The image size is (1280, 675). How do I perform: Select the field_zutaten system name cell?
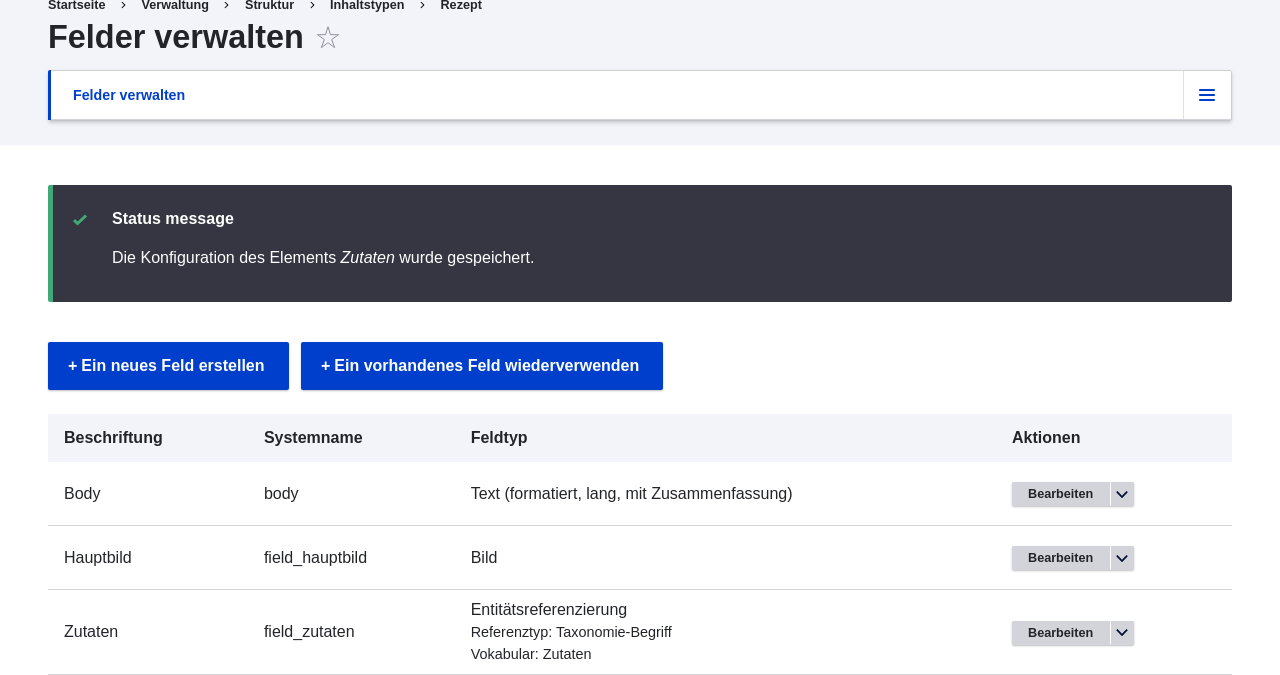click(x=309, y=632)
